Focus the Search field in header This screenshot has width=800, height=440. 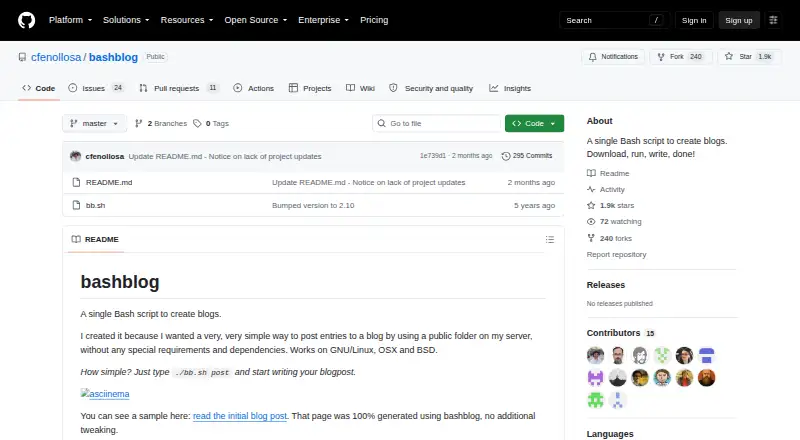tap(614, 20)
